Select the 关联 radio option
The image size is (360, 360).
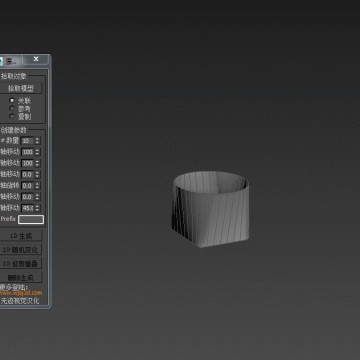12,100
